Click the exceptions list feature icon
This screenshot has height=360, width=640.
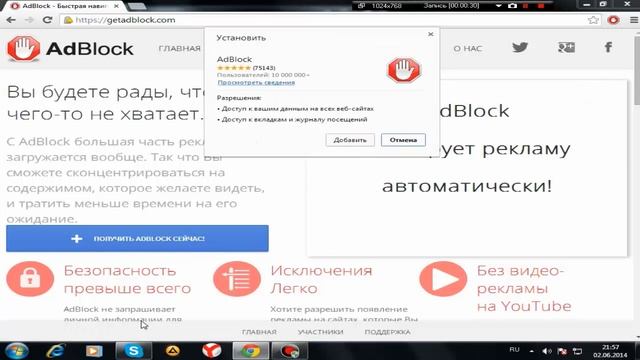237,279
